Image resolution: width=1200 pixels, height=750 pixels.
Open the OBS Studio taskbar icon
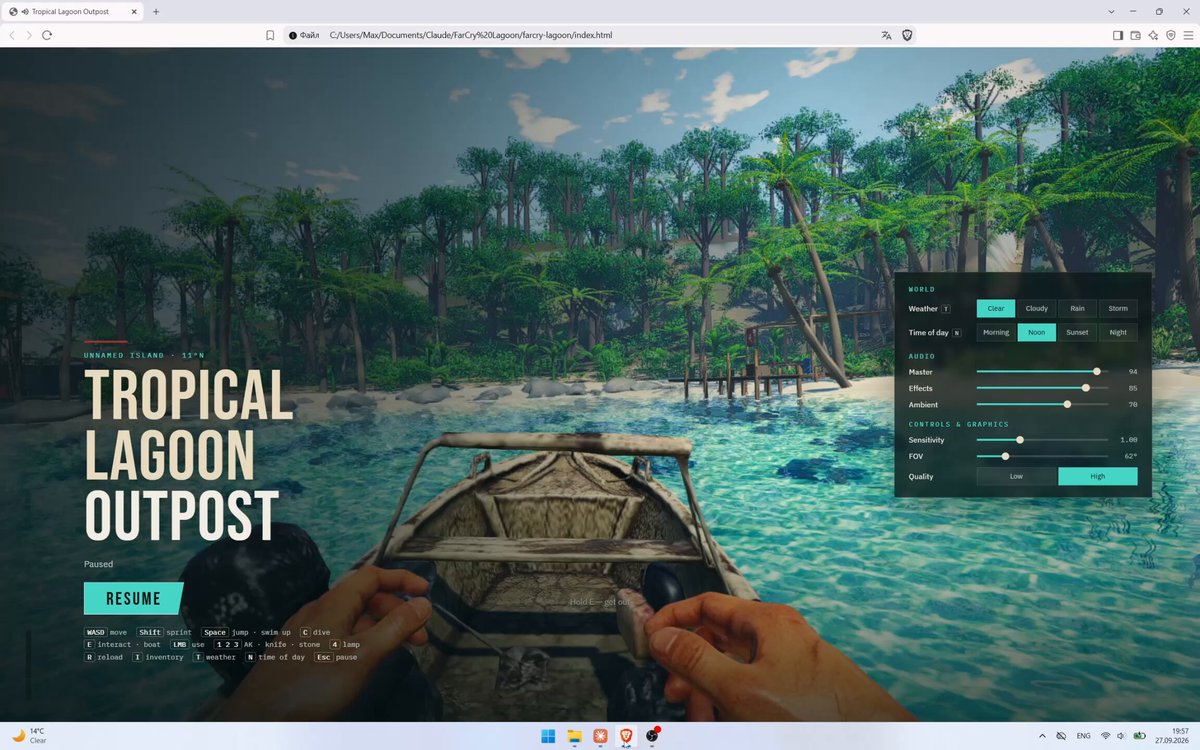click(x=653, y=736)
